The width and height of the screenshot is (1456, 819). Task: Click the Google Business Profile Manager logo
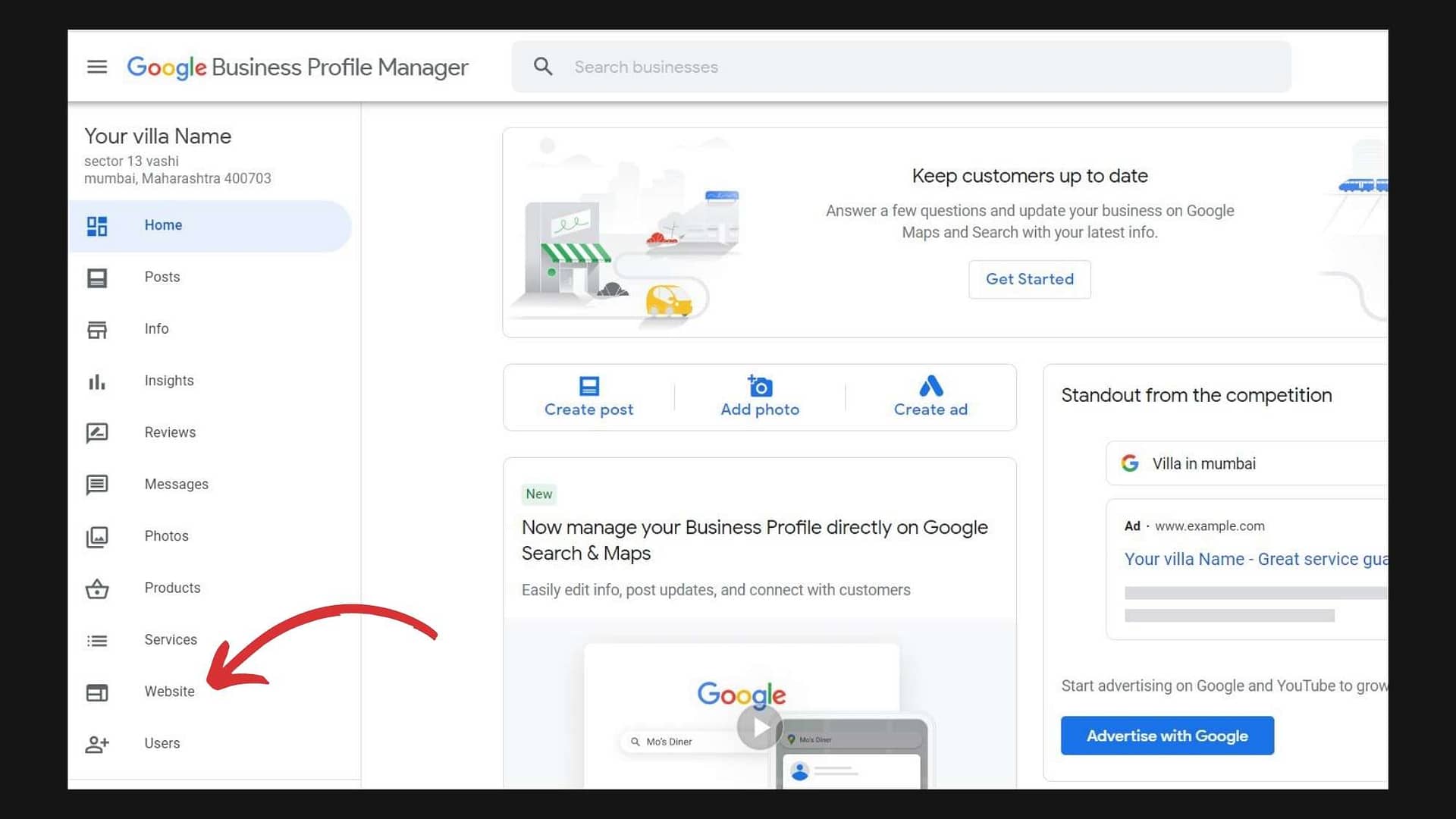(x=297, y=67)
